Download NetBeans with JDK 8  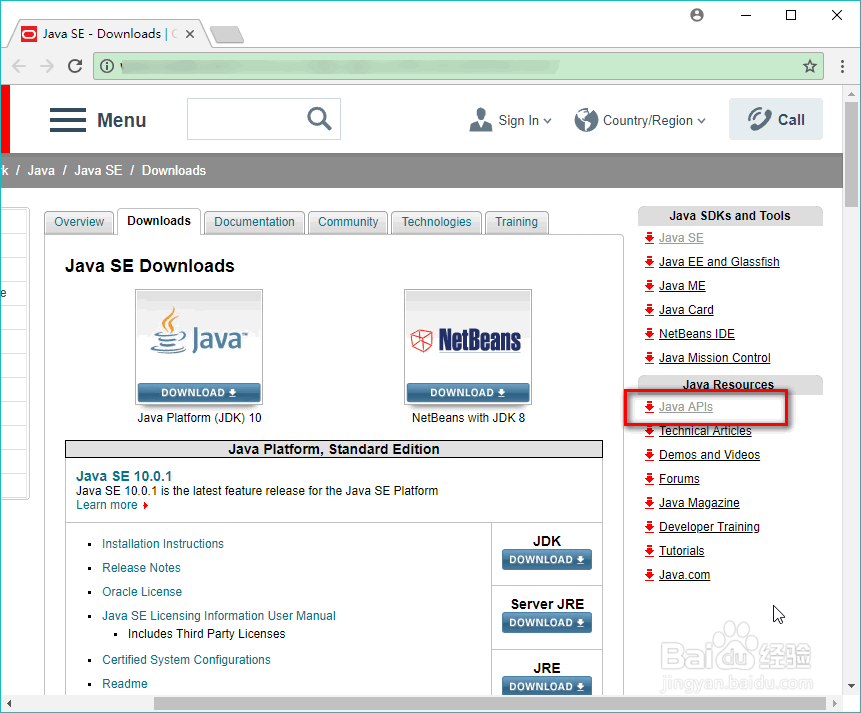pyautogui.click(x=468, y=393)
